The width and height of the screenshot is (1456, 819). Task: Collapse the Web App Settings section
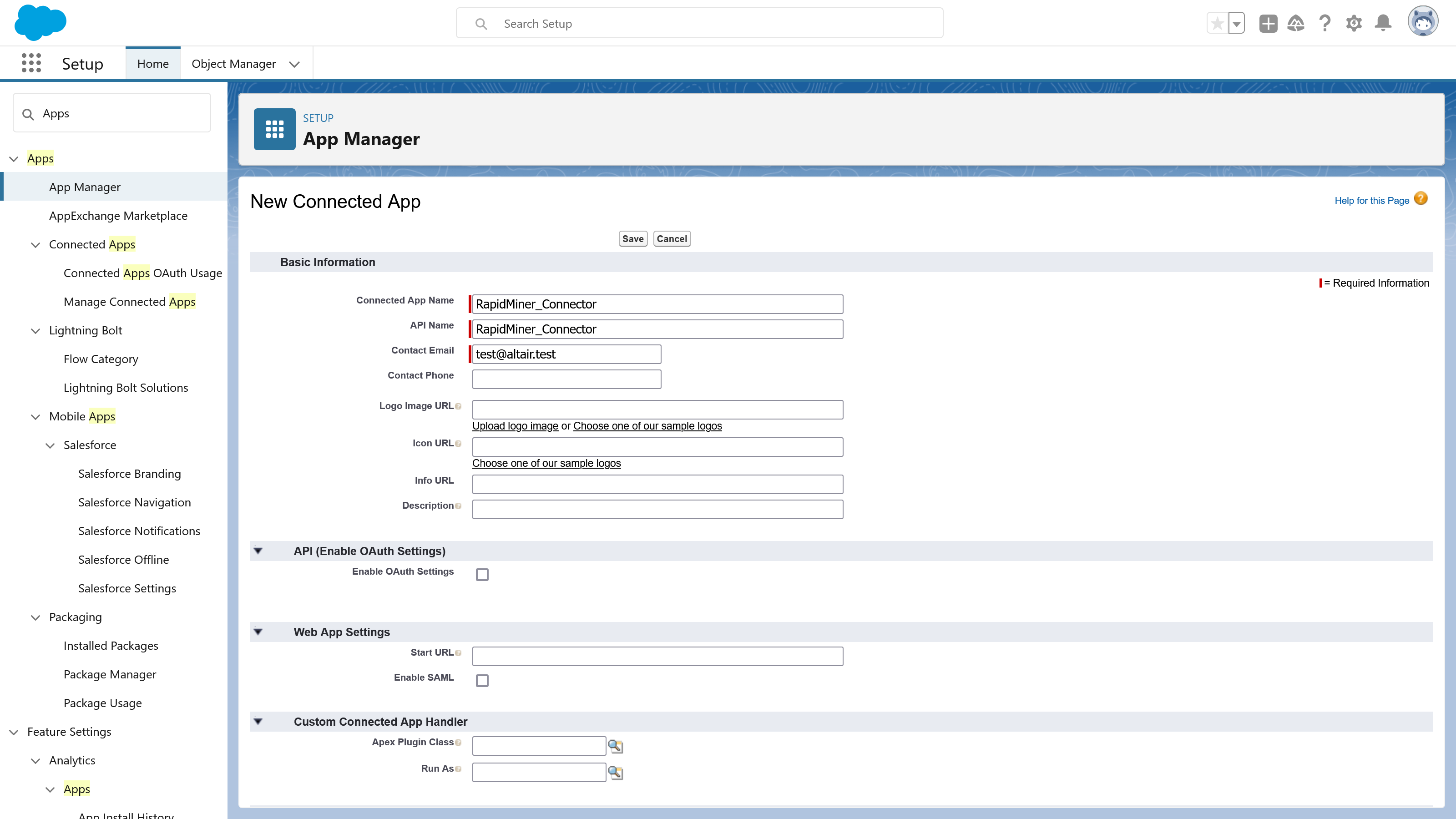pos(258,632)
